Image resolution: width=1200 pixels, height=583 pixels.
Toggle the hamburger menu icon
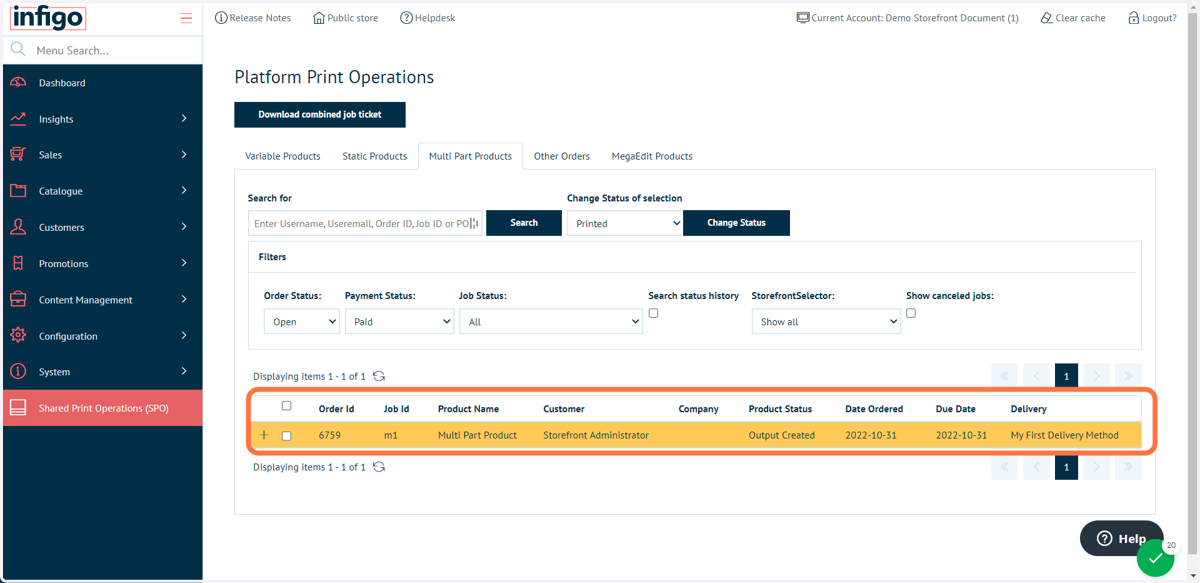click(186, 18)
